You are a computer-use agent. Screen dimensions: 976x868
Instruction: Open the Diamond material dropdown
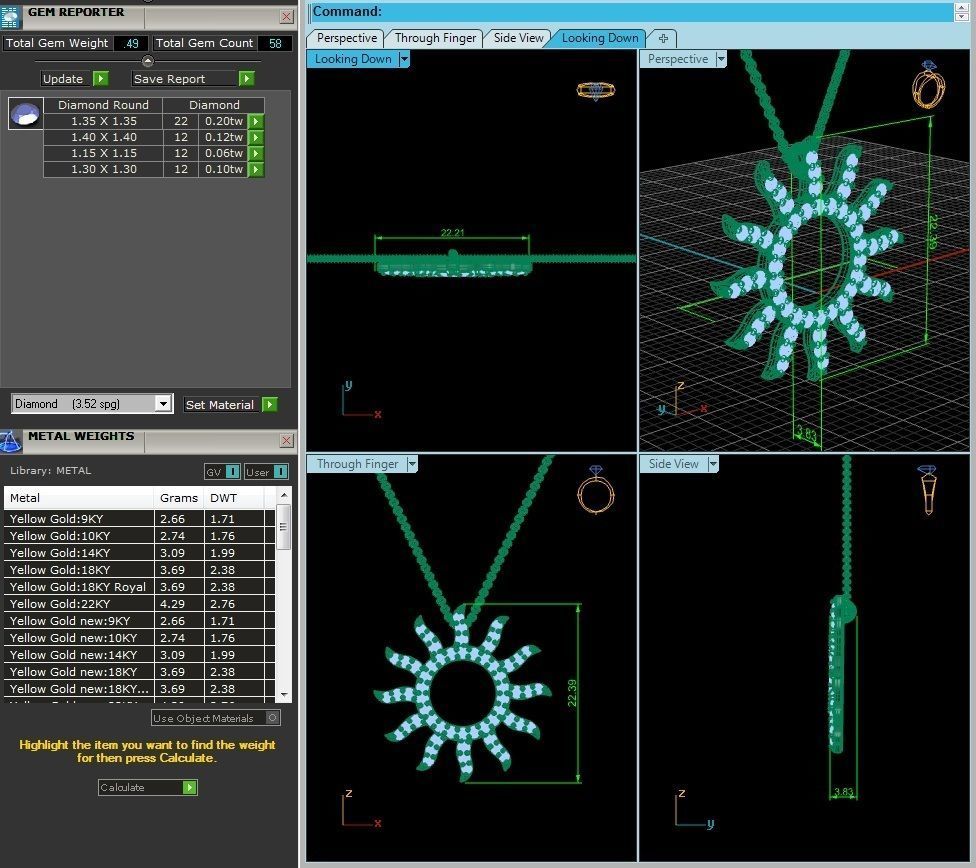coord(163,403)
